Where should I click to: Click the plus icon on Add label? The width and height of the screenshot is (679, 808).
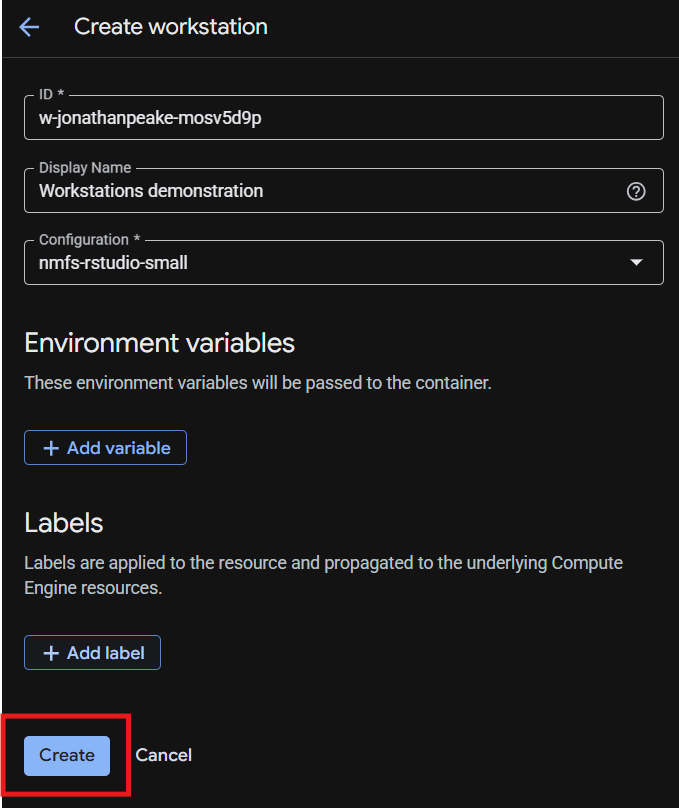tap(51, 653)
